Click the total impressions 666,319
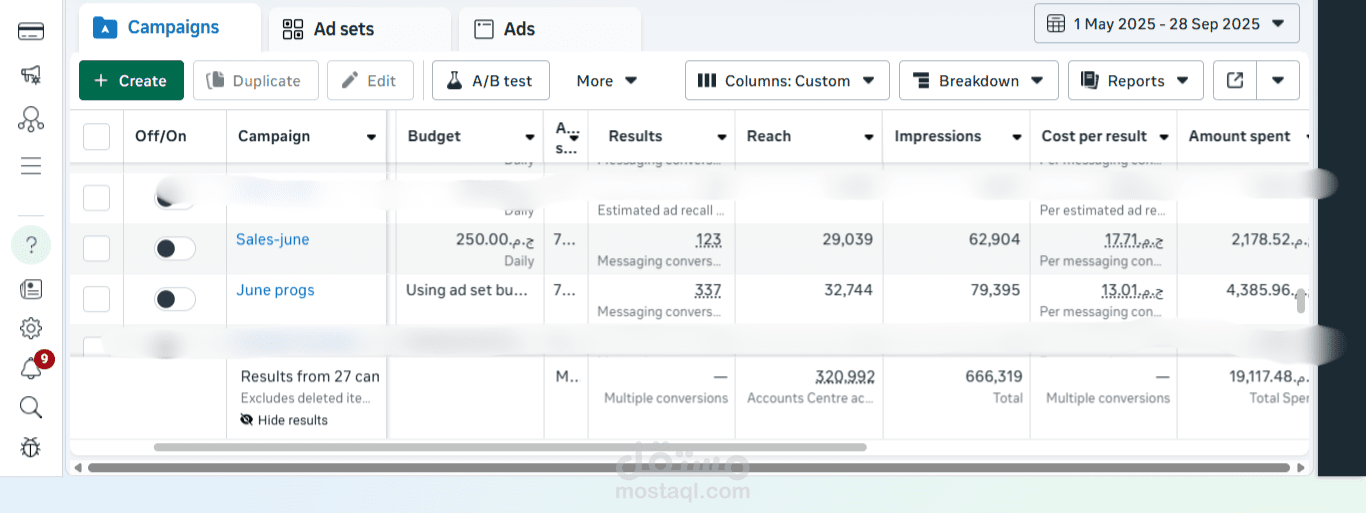The width and height of the screenshot is (1366, 513). (x=992, y=377)
